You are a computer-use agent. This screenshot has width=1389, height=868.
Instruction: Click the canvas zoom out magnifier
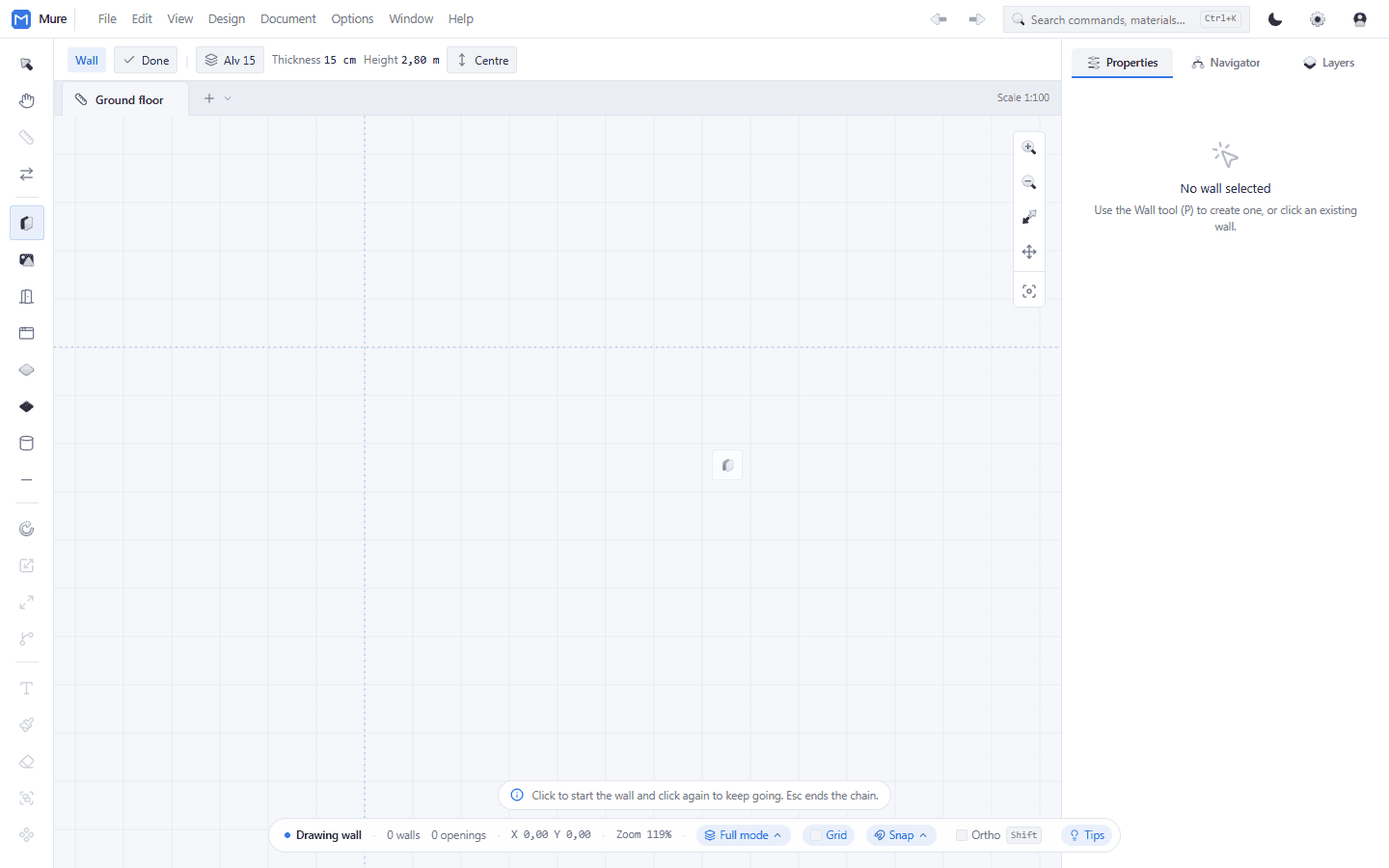tap(1029, 182)
